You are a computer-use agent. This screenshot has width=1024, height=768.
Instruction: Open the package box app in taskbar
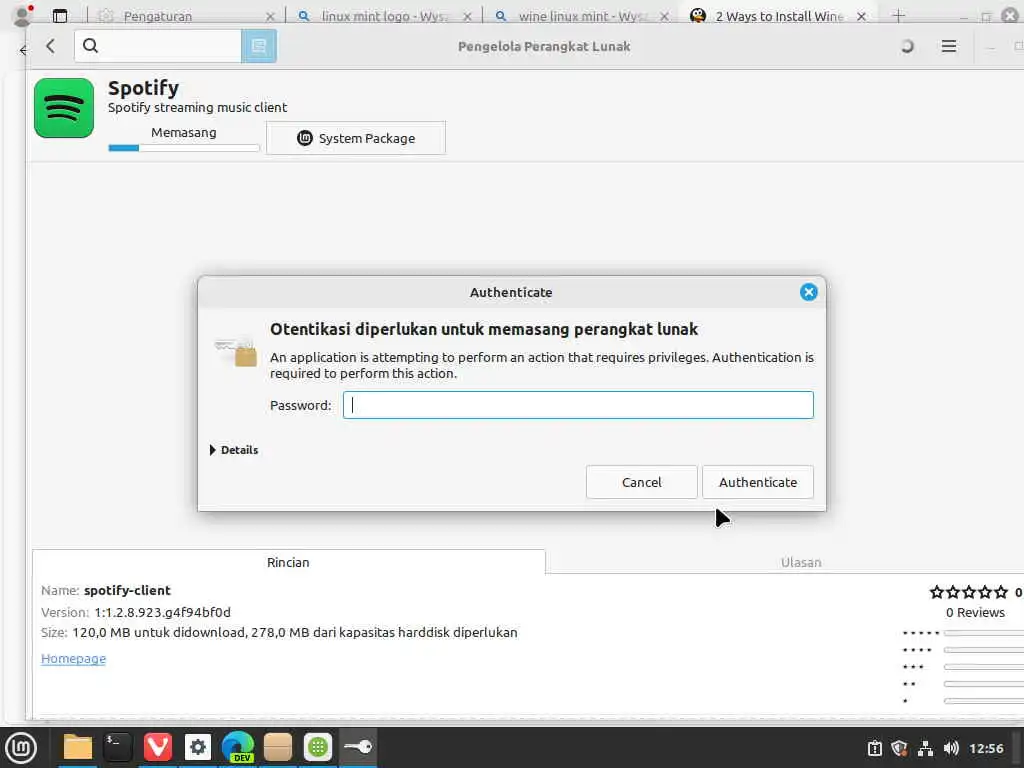(x=278, y=747)
